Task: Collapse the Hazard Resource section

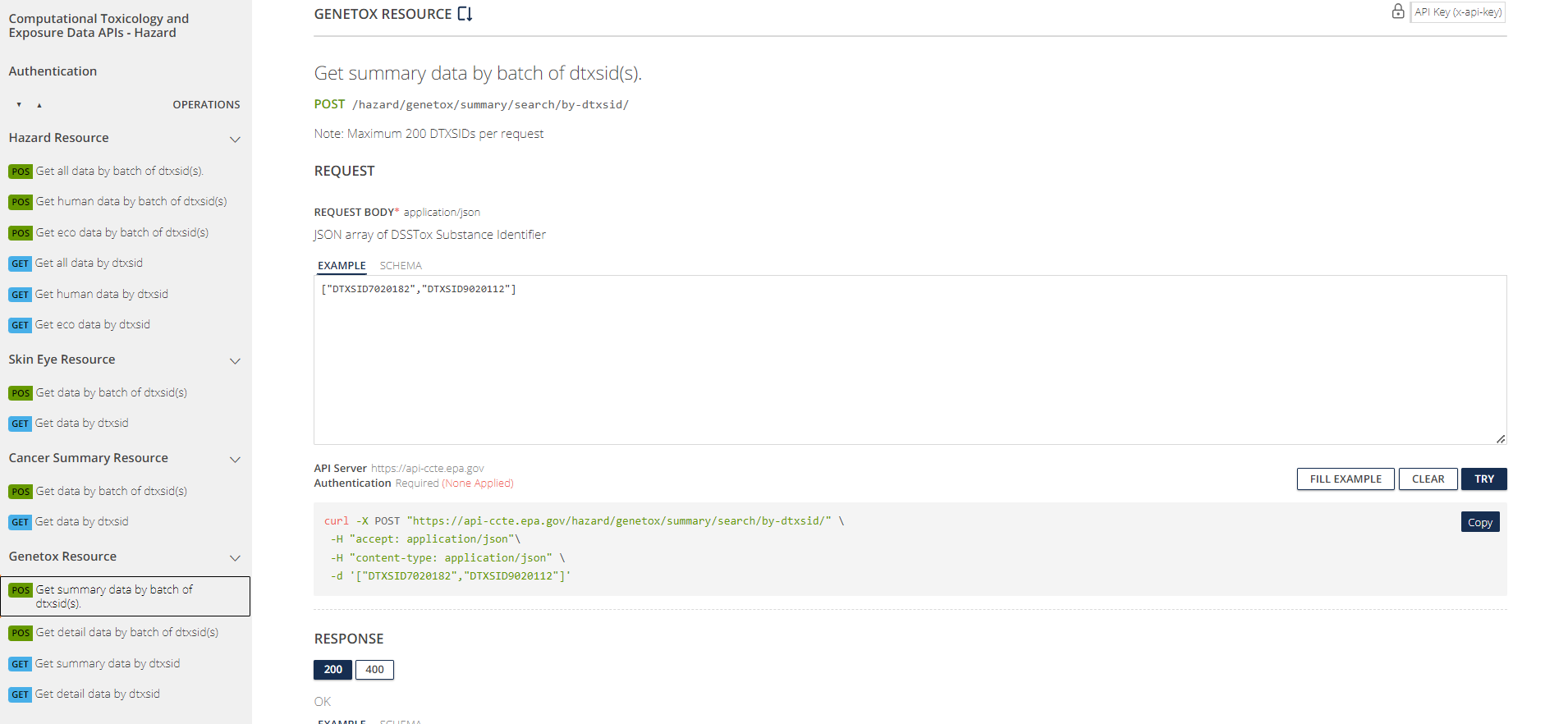Action: [235, 139]
